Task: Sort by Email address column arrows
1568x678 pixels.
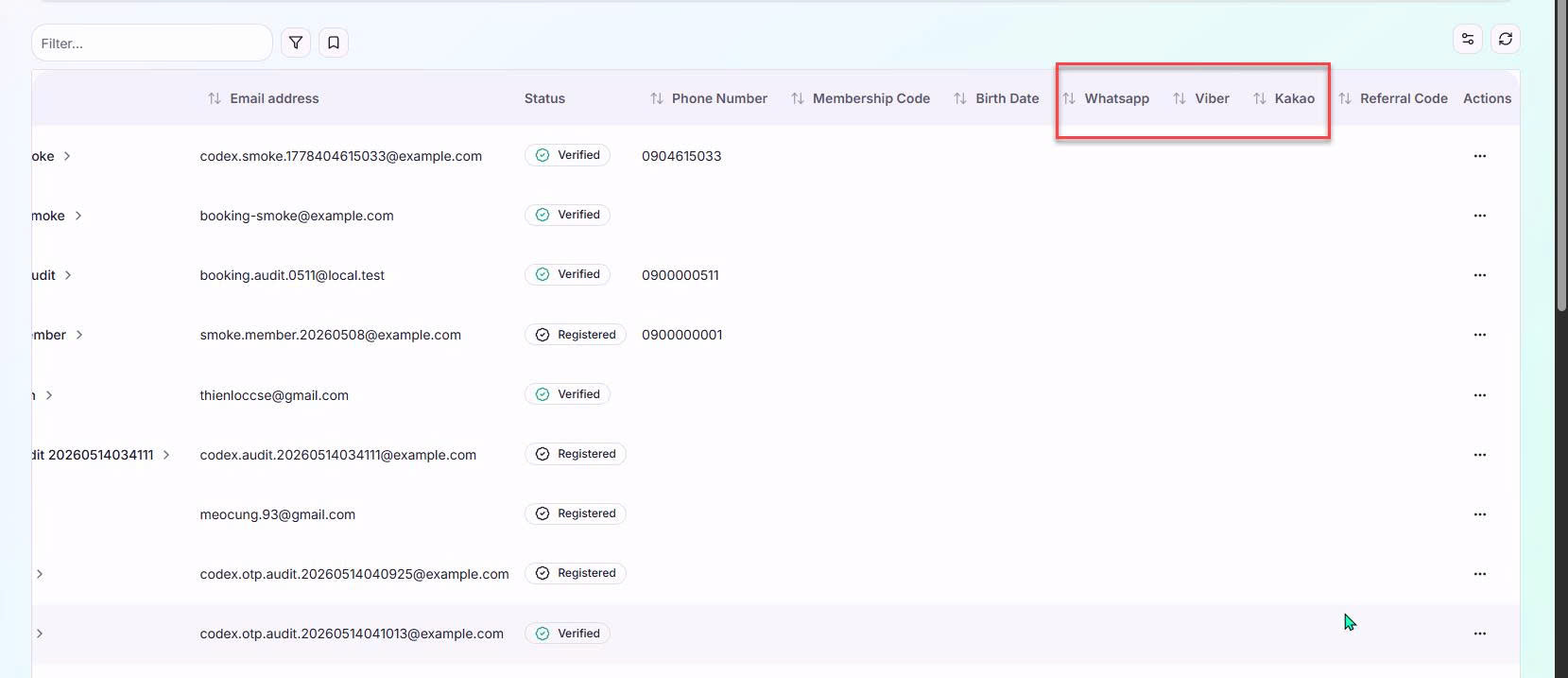Action: [215, 98]
